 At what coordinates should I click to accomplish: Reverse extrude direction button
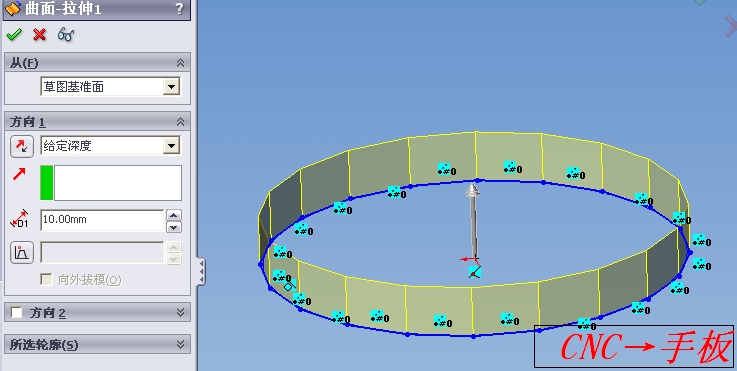(x=22, y=146)
